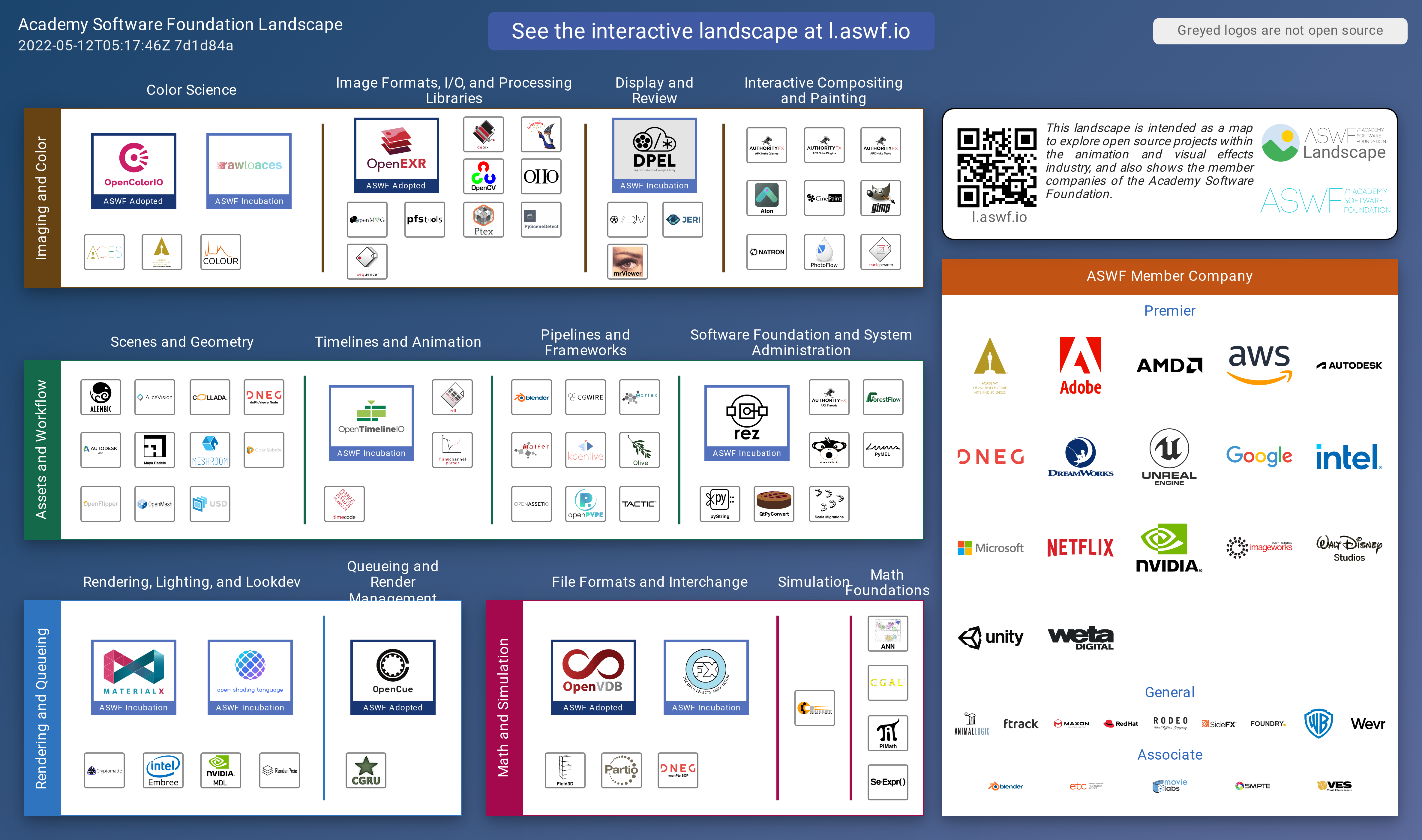The width and height of the screenshot is (1422, 840).
Task: Click the Unreal Engine member logo
Action: coord(1168,456)
